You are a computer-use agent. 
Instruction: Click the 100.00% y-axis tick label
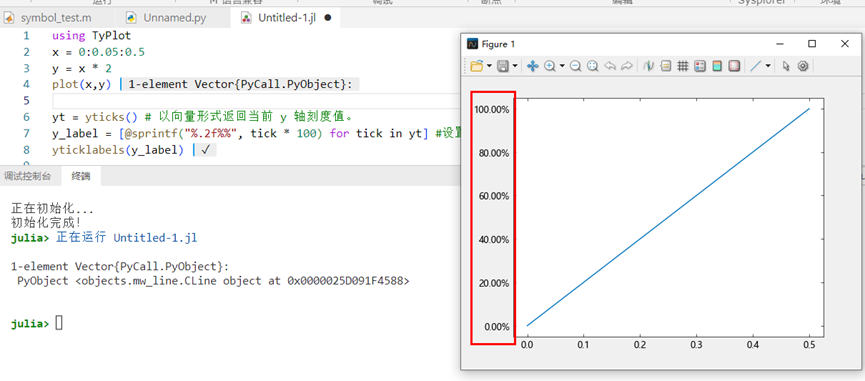tap(492, 109)
